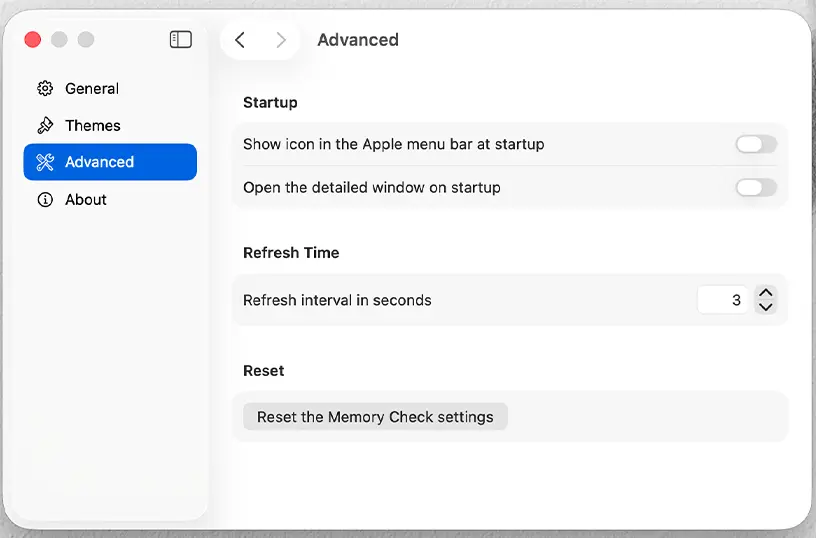
Task: Click the refresh interval number field
Action: (x=723, y=300)
